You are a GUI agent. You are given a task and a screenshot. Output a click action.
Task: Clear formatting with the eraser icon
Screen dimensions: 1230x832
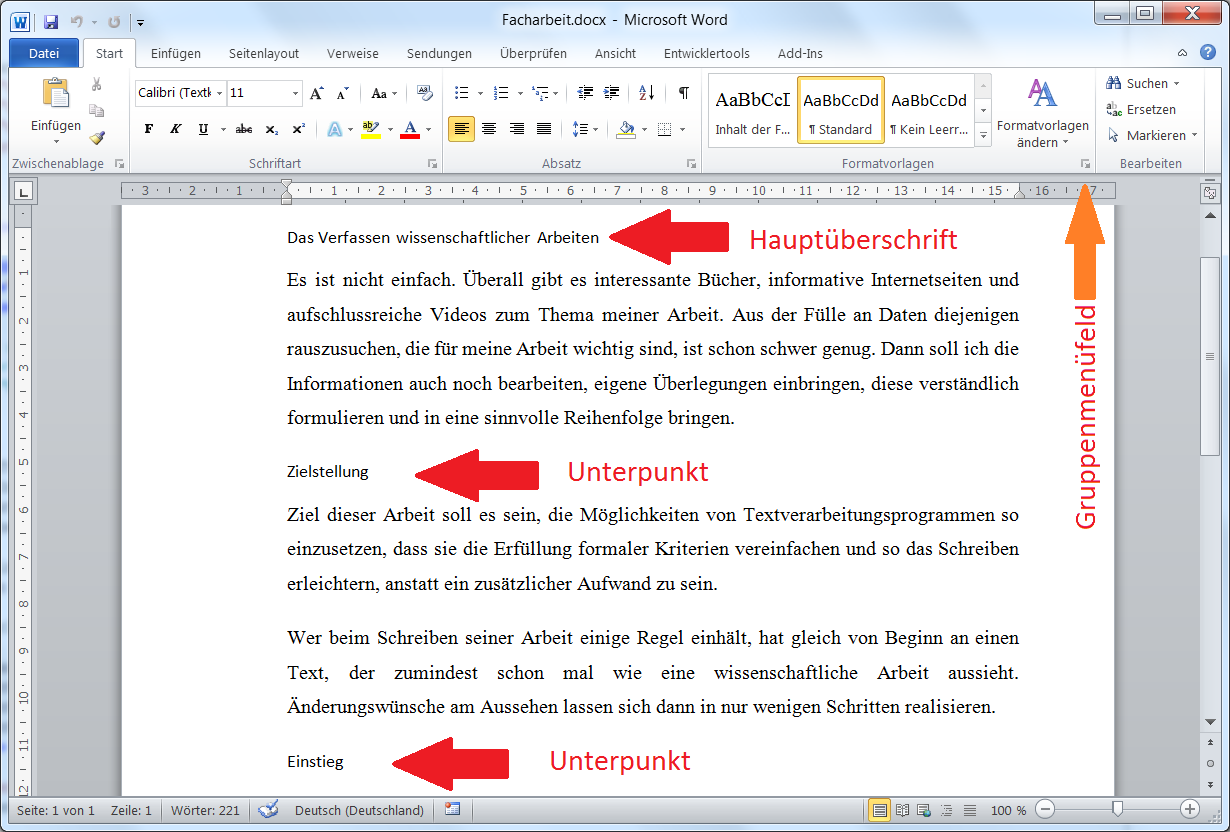(425, 93)
